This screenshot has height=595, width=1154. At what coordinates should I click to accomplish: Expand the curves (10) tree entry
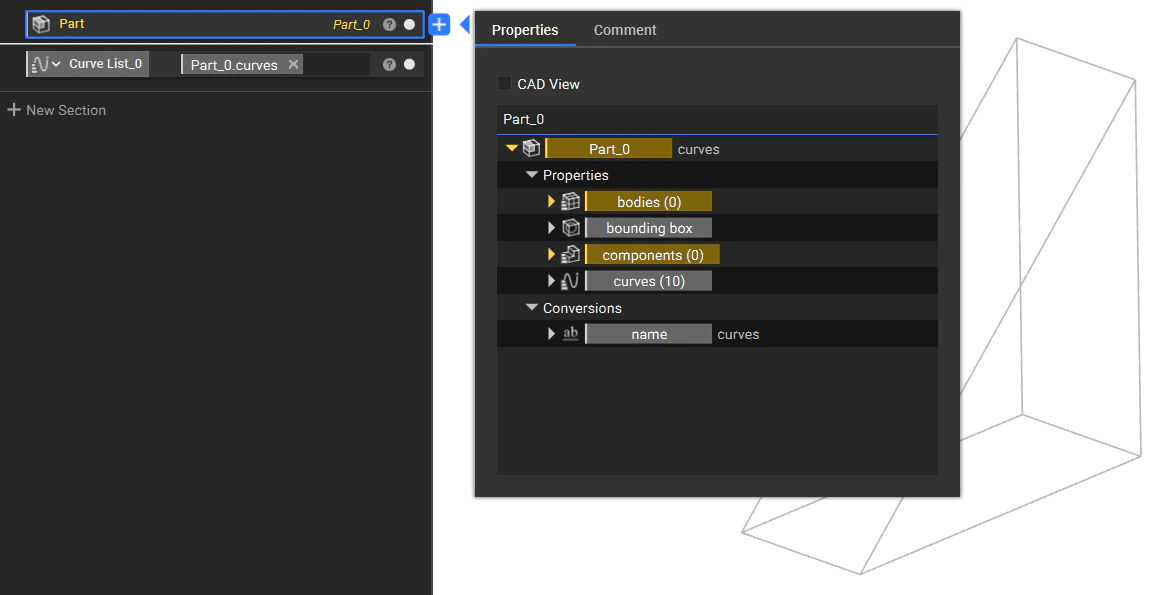552,280
